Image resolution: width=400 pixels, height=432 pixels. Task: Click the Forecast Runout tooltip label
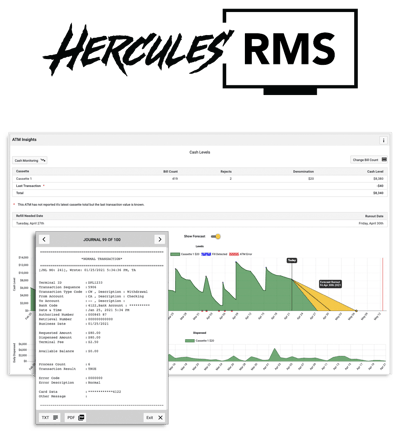click(x=330, y=284)
